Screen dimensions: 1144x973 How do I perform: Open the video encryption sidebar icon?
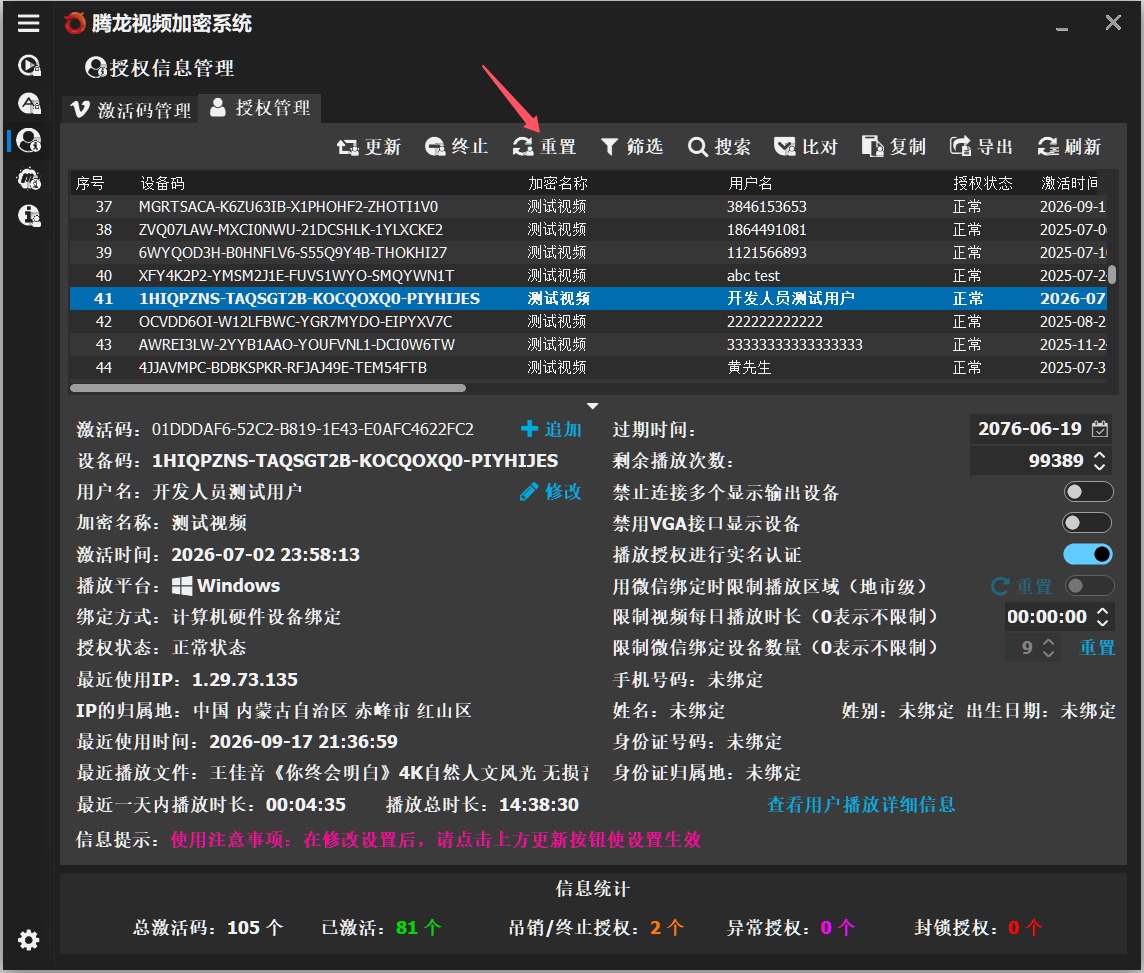pos(28,66)
